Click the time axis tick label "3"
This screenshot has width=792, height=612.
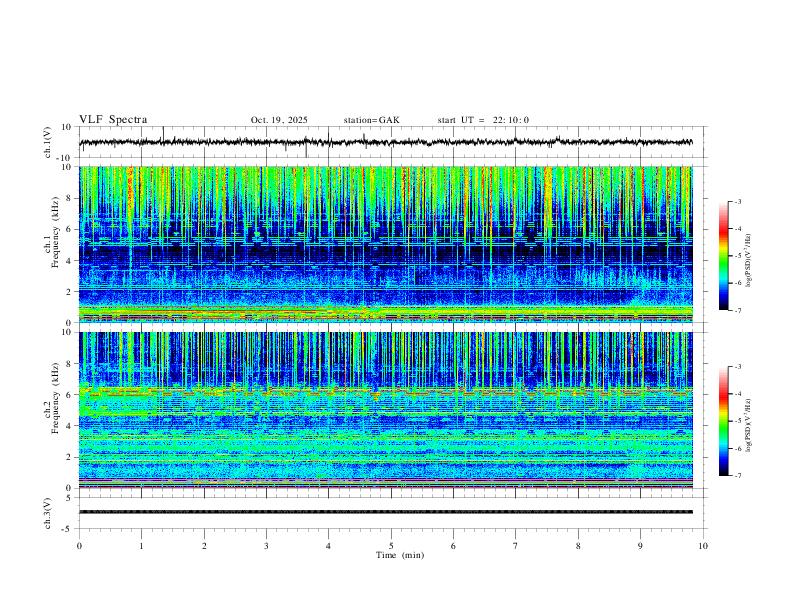(266, 546)
